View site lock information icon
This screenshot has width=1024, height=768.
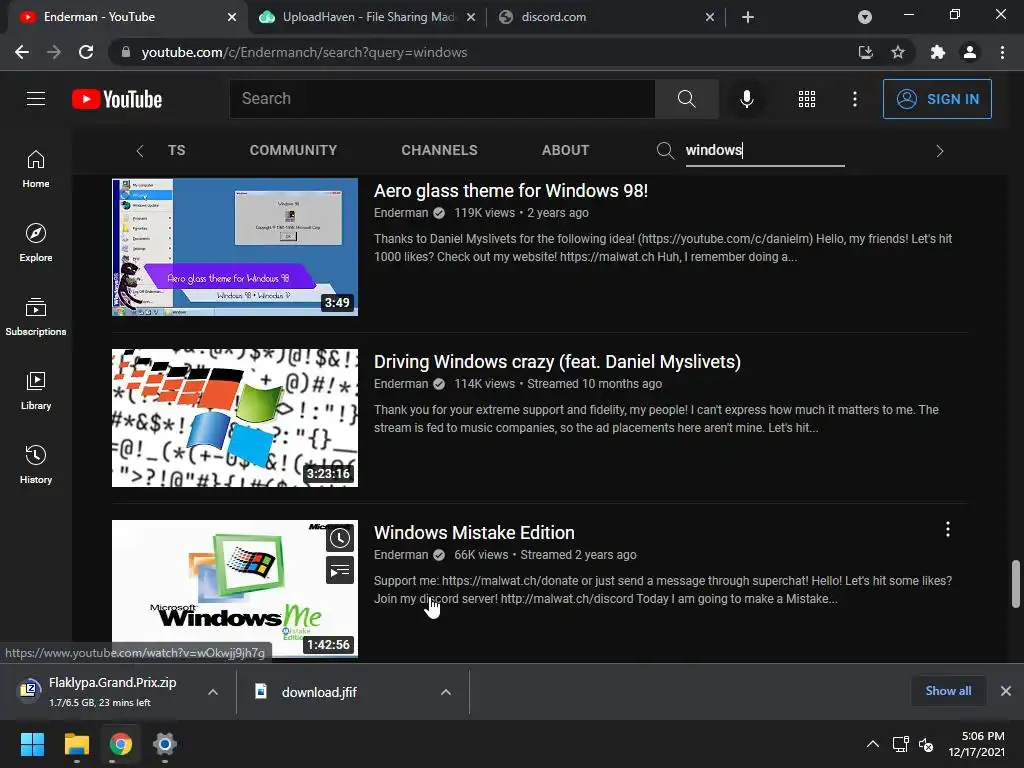[125, 52]
